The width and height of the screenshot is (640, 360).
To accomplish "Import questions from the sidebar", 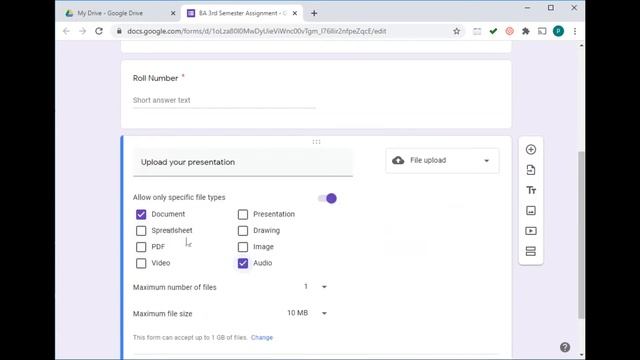I will (x=531, y=170).
